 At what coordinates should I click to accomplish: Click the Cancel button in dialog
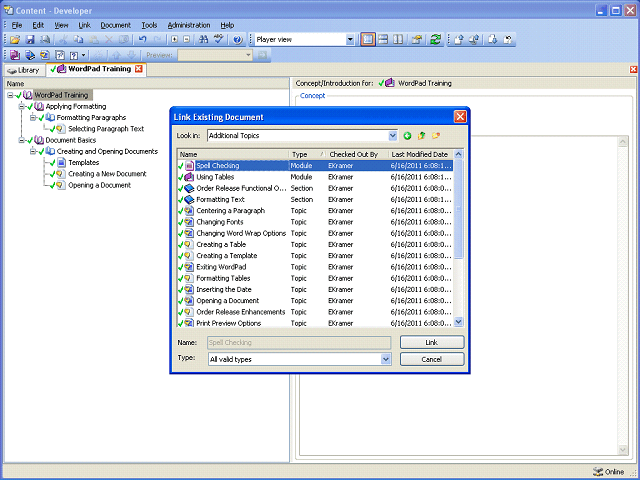[x=432, y=360]
